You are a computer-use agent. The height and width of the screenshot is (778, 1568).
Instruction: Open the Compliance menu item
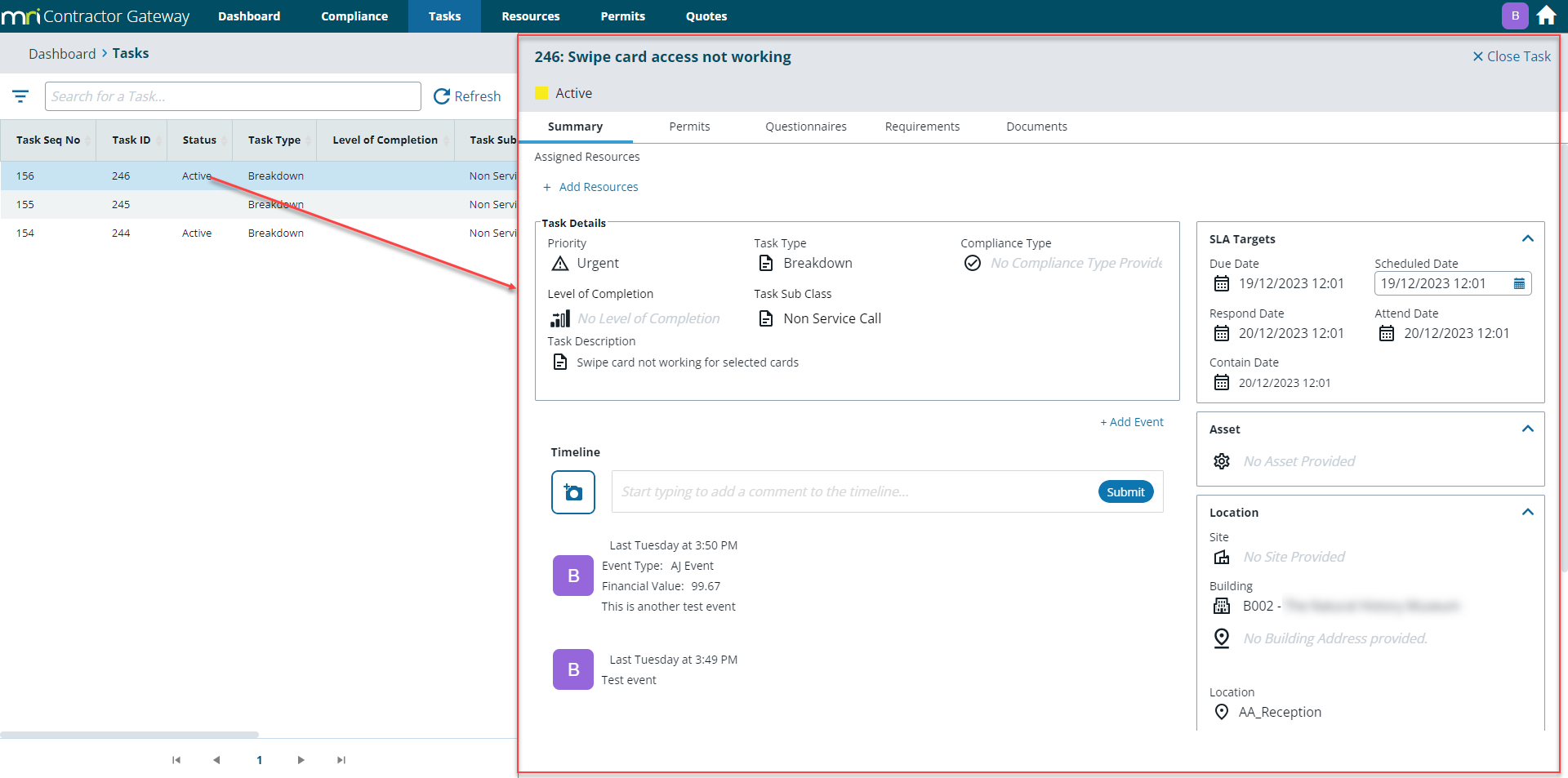354,16
